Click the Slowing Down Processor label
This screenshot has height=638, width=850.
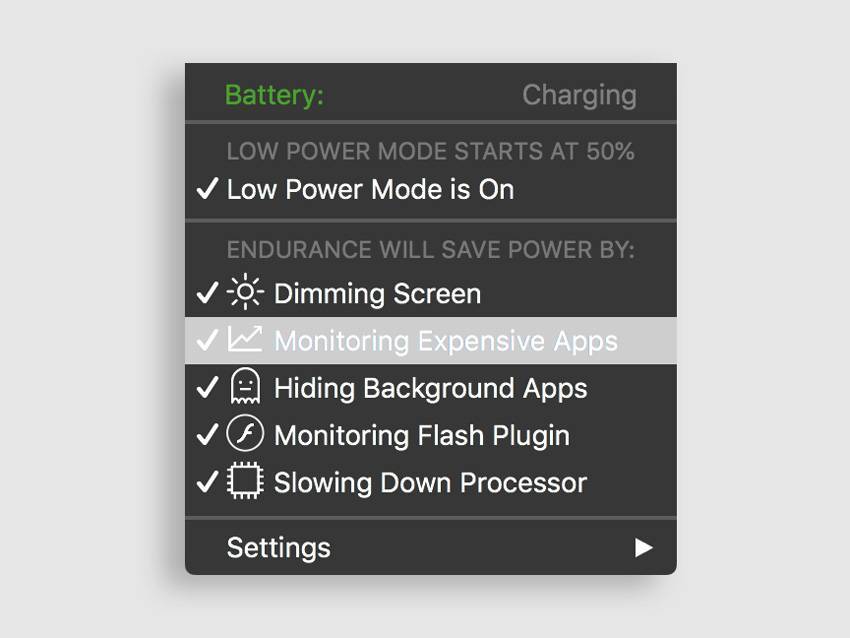click(x=430, y=482)
